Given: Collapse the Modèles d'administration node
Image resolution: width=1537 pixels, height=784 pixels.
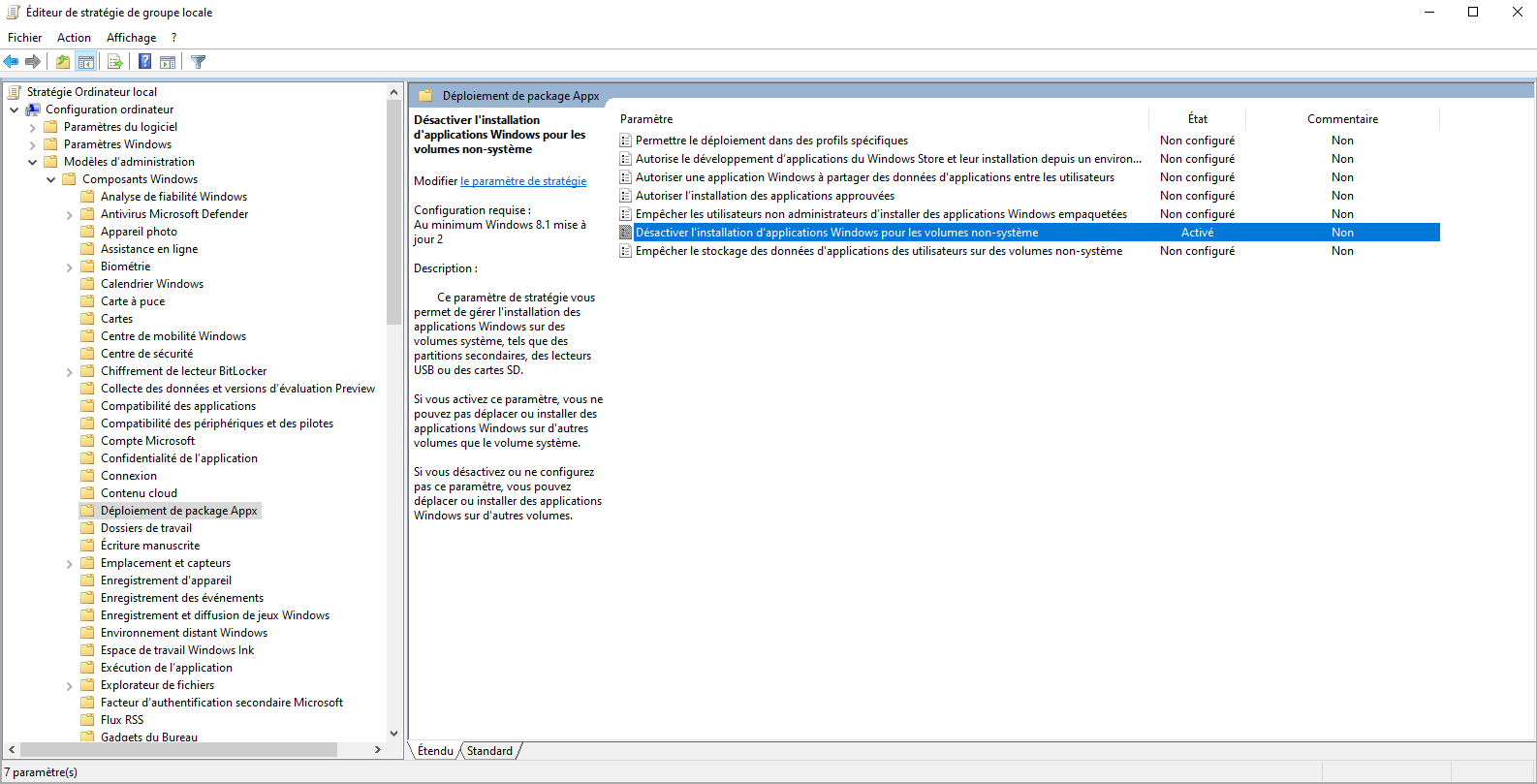Looking at the screenshot, I should 33,162.
